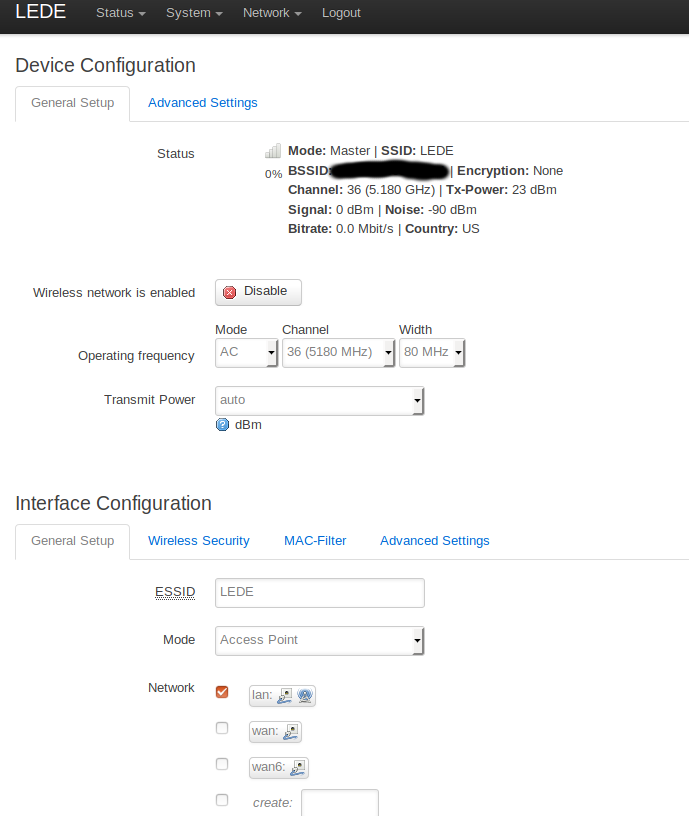Image resolution: width=689 pixels, height=816 pixels.
Task: Tick the wan6 network checkbox
Action: click(222, 764)
